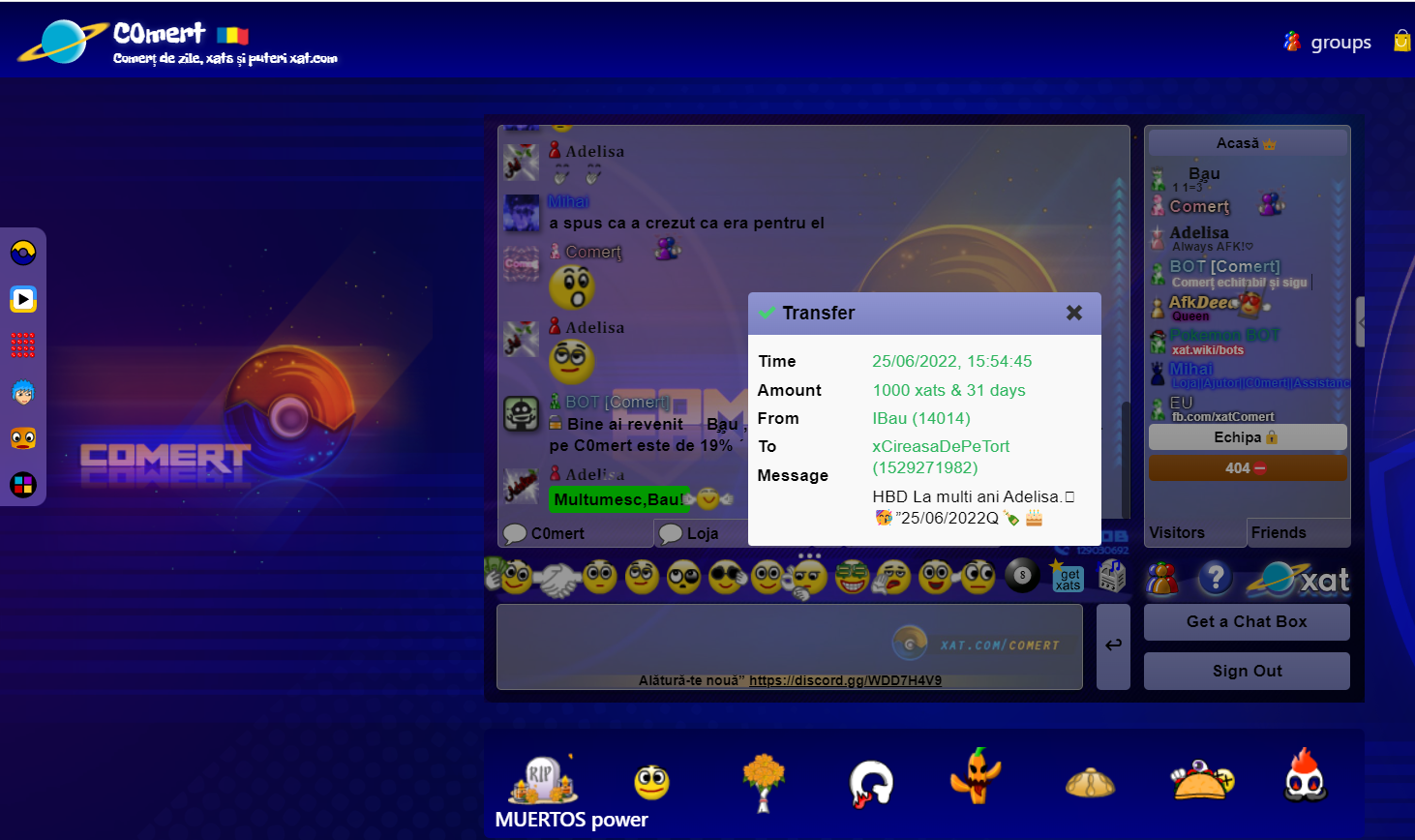Open the four colored squares sidebar app
Screen dimensions: 1415x840
[x=23, y=485]
